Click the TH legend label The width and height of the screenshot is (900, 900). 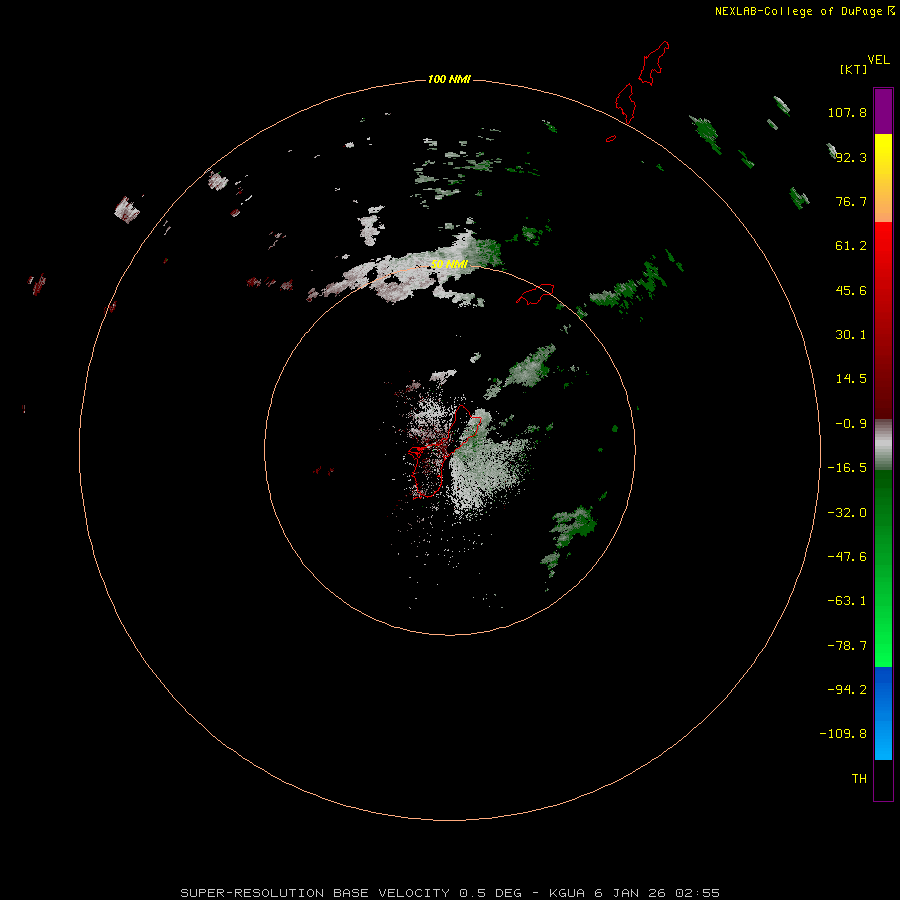859,778
